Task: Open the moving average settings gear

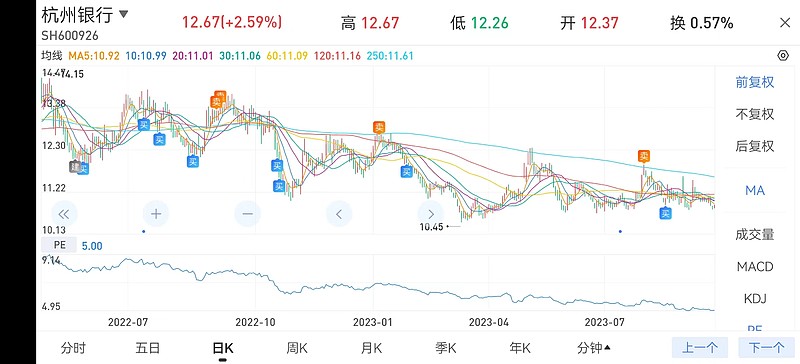Action: (783, 56)
